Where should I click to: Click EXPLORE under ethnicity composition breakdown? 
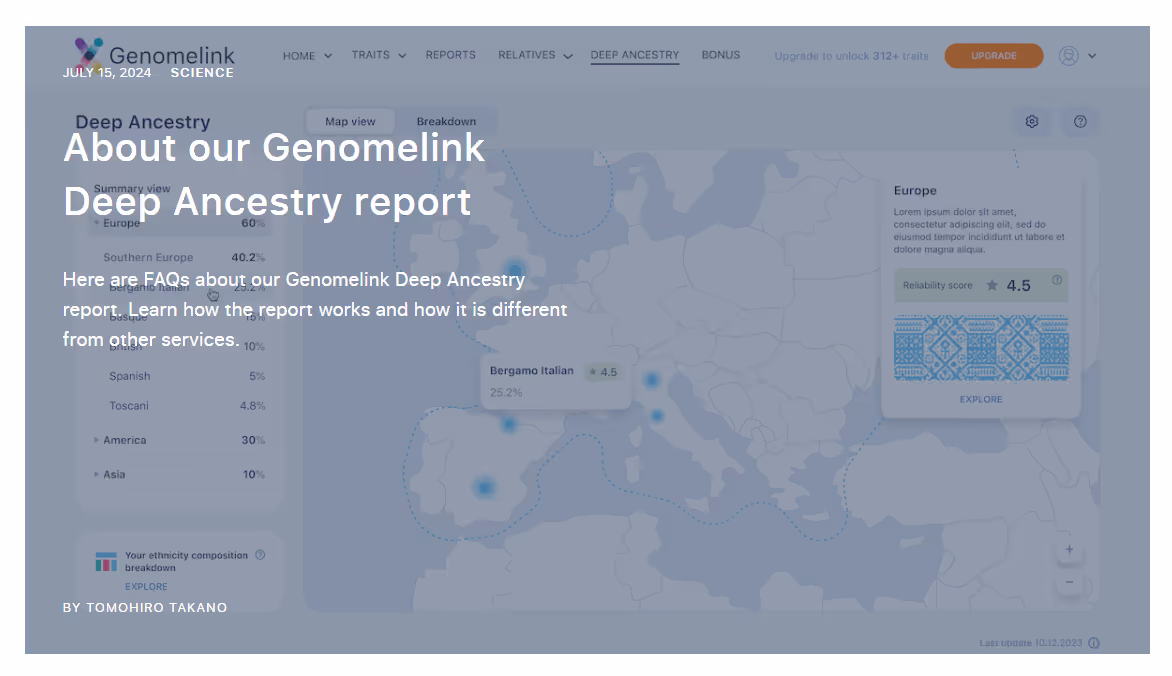(146, 587)
